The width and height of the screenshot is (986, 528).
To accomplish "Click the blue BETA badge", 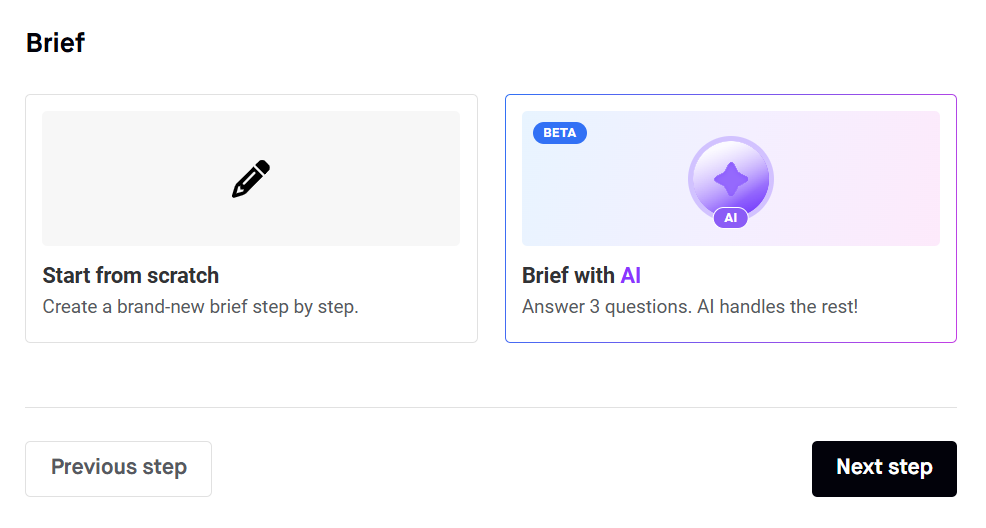I will (x=560, y=133).
